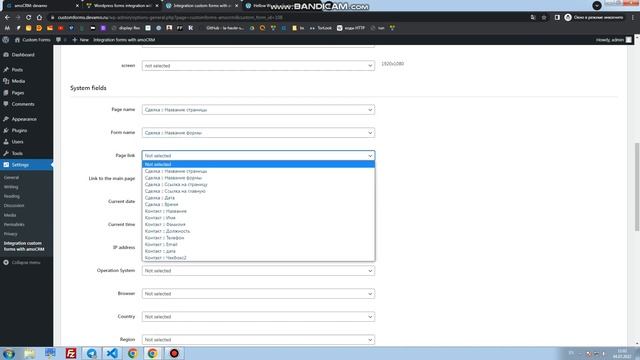The width and height of the screenshot is (640, 360).
Task: Switch to 'Integration custom forms with' tab
Action: 202,6
